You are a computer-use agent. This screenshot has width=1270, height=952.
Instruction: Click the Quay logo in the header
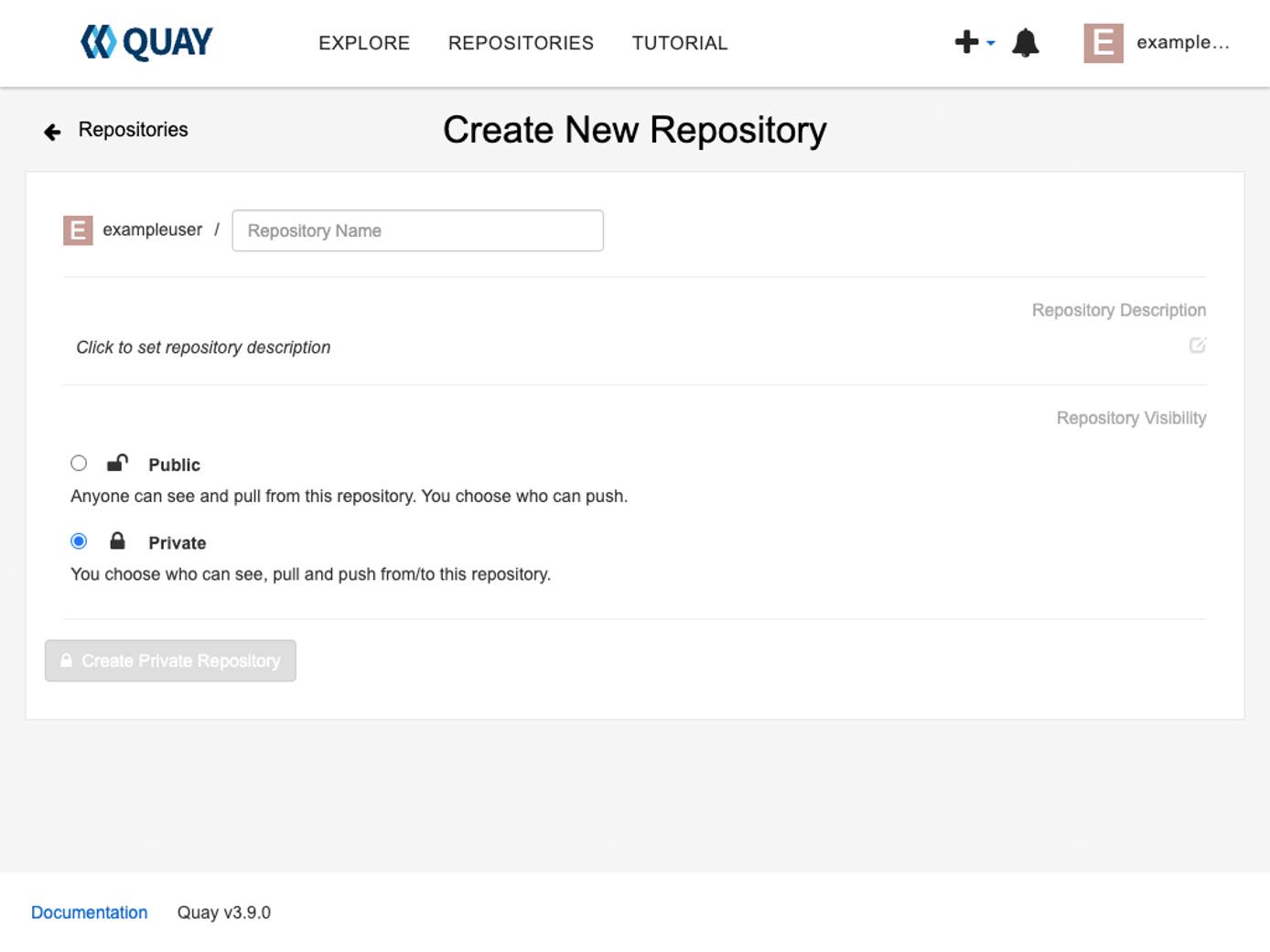tap(145, 41)
